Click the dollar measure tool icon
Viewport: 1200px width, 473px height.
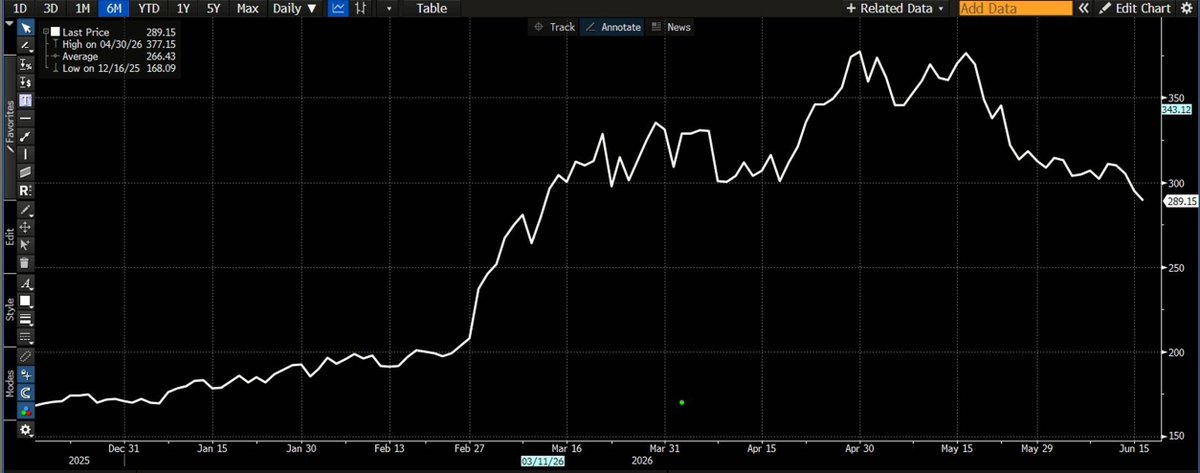pyautogui.click(x=26, y=82)
